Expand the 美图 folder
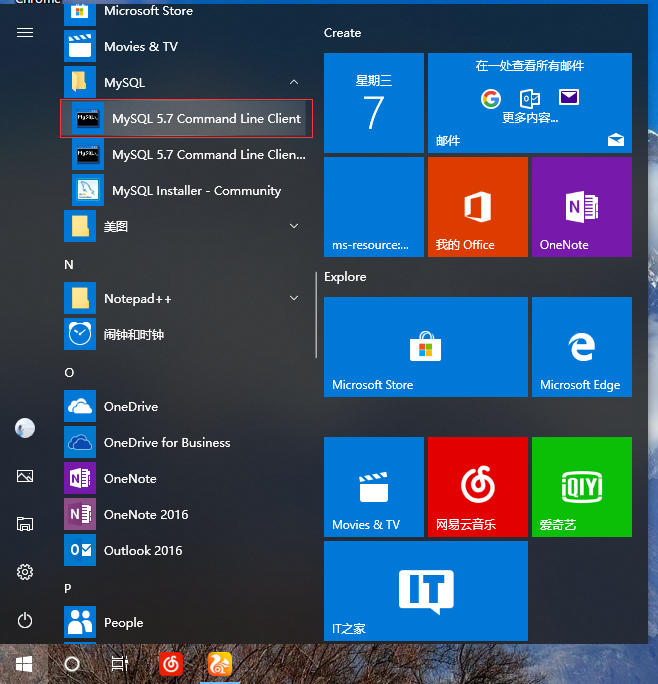 coord(294,226)
